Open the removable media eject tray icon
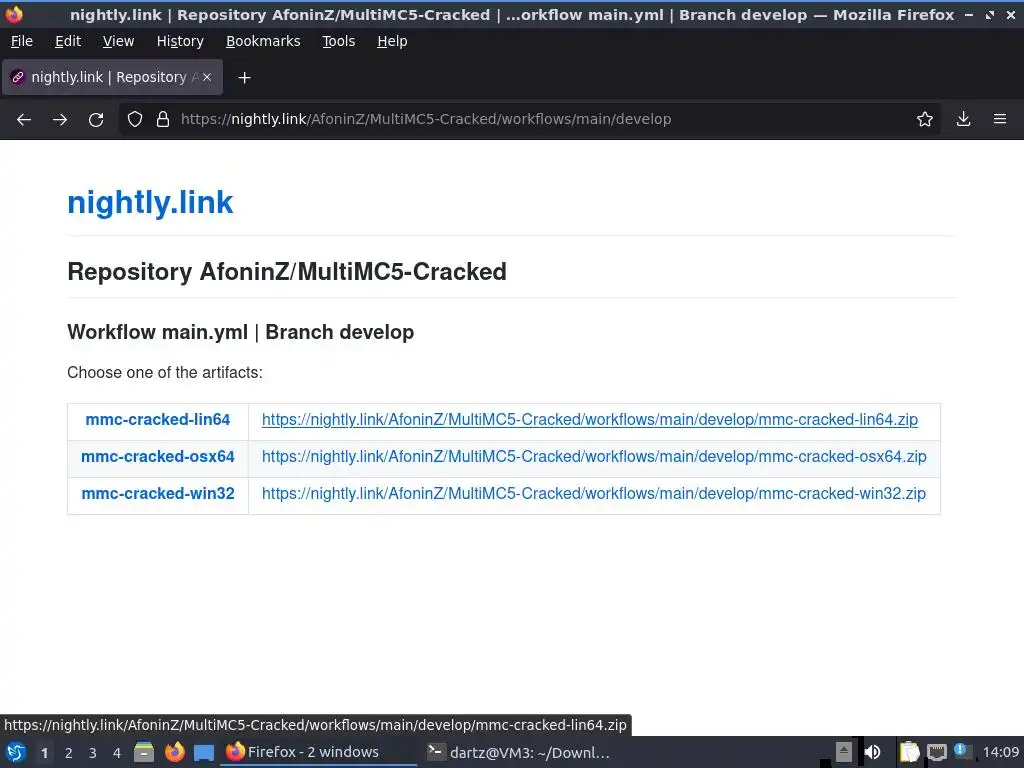The height and width of the screenshot is (768, 1024). point(844,752)
